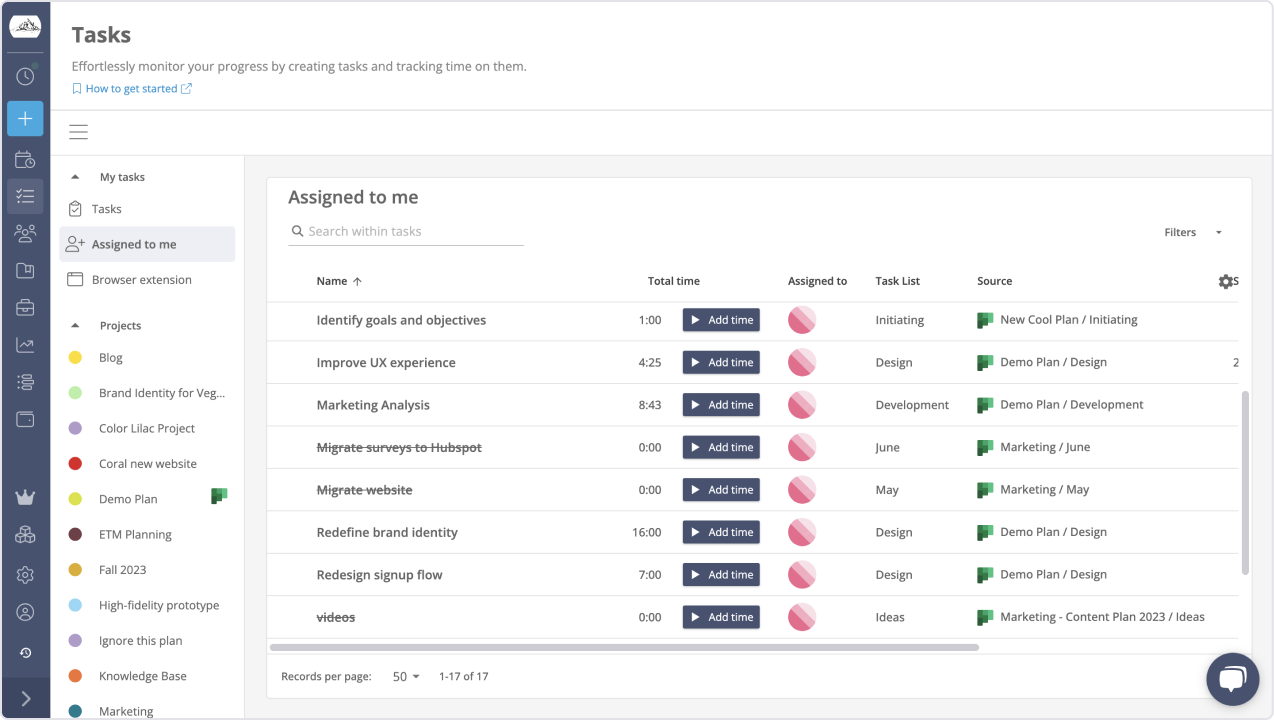Viewport: 1274px width, 720px height.
Task: Open the Reports chart icon in sidebar
Action: [x=25, y=343]
